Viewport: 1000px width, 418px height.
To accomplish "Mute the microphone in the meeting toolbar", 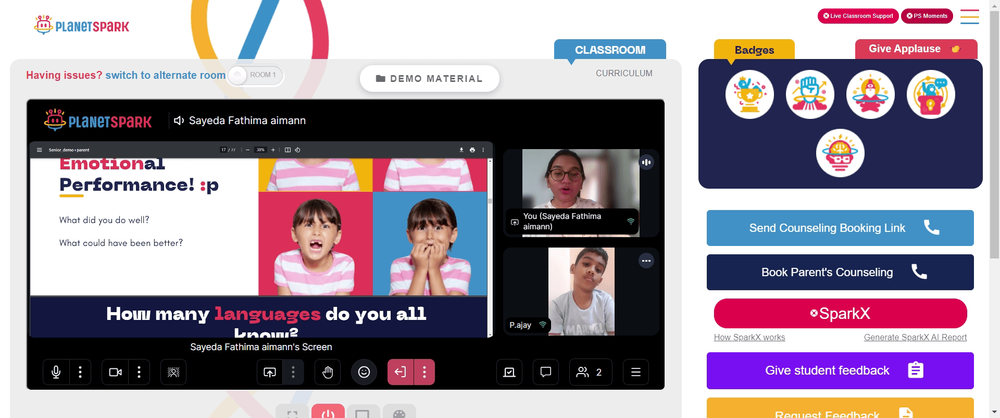I will pyautogui.click(x=56, y=372).
